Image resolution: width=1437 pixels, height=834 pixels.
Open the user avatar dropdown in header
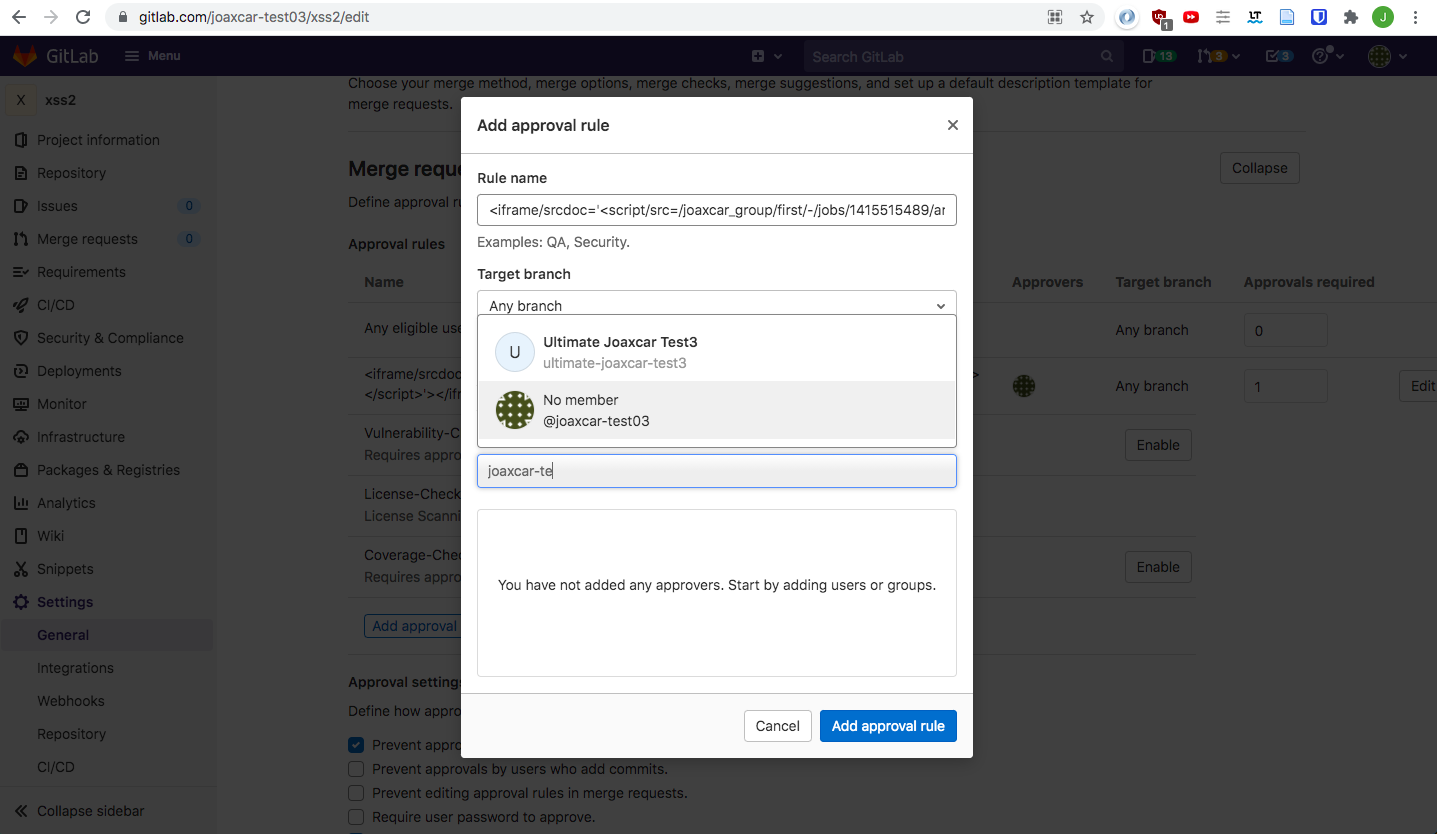pyautogui.click(x=1387, y=56)
